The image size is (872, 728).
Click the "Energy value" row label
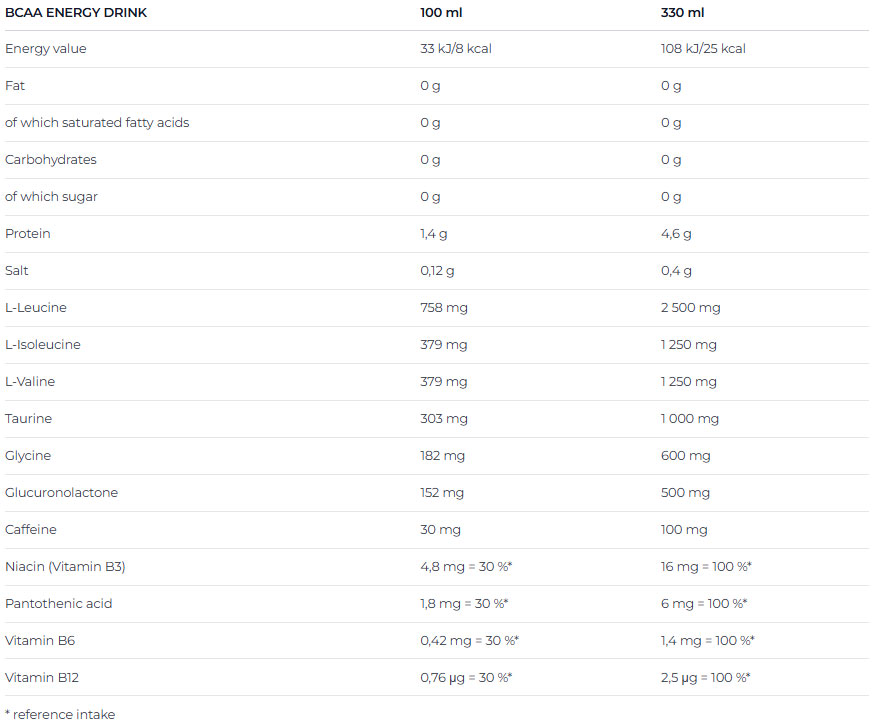(x=46, y=49)
